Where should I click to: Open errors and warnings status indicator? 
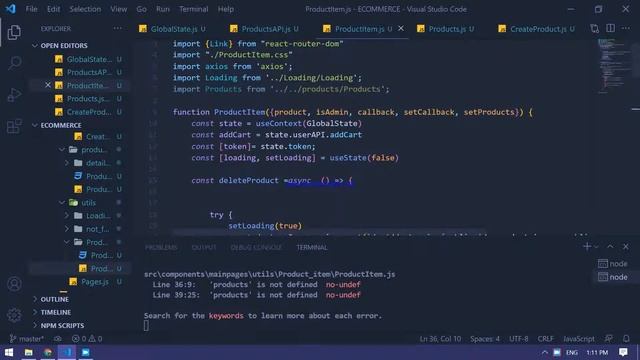[x=87, y=339]
